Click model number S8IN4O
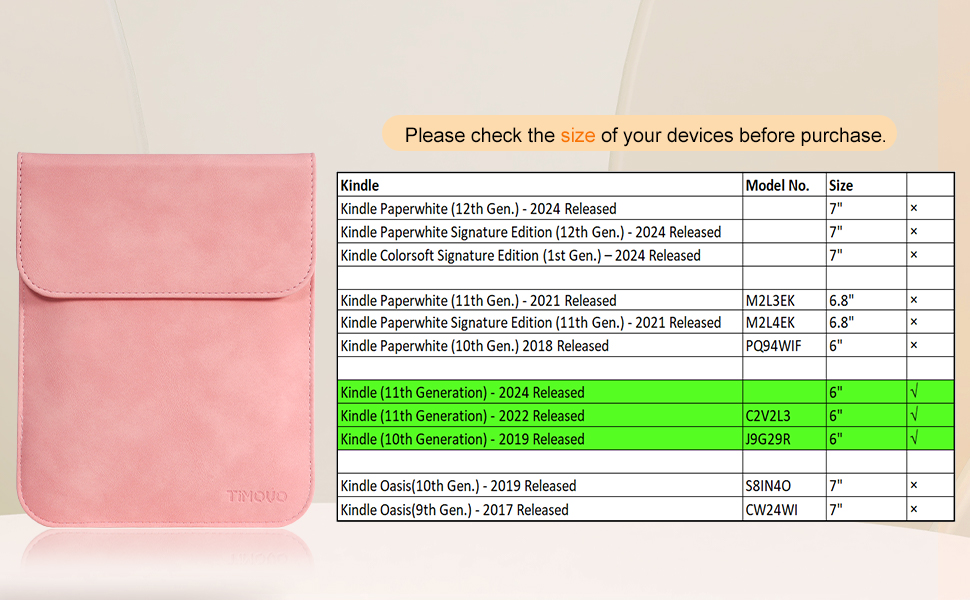970x600 pixels. [768, 486]
